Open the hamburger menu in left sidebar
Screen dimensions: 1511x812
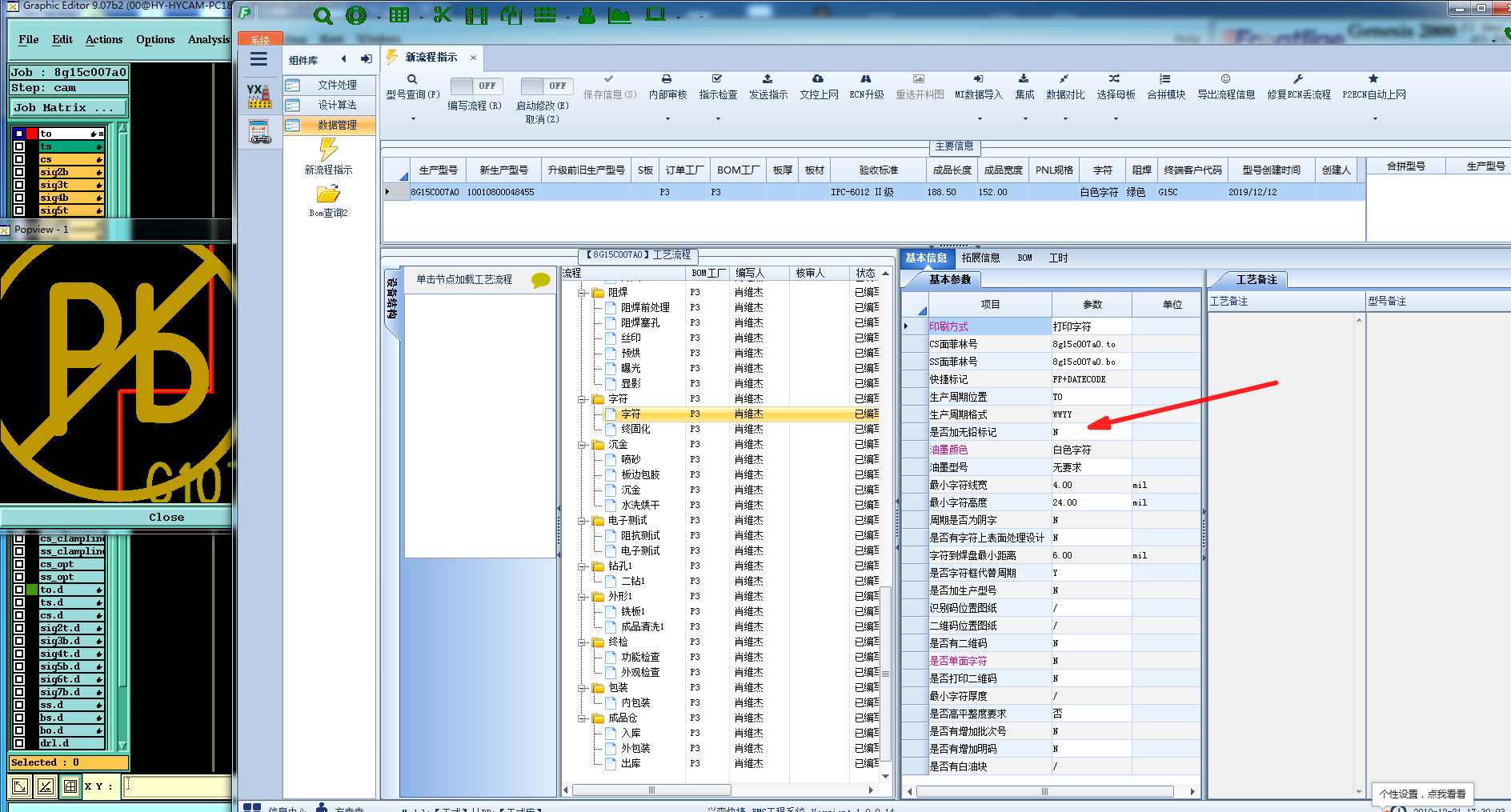[x=259, y=58]
